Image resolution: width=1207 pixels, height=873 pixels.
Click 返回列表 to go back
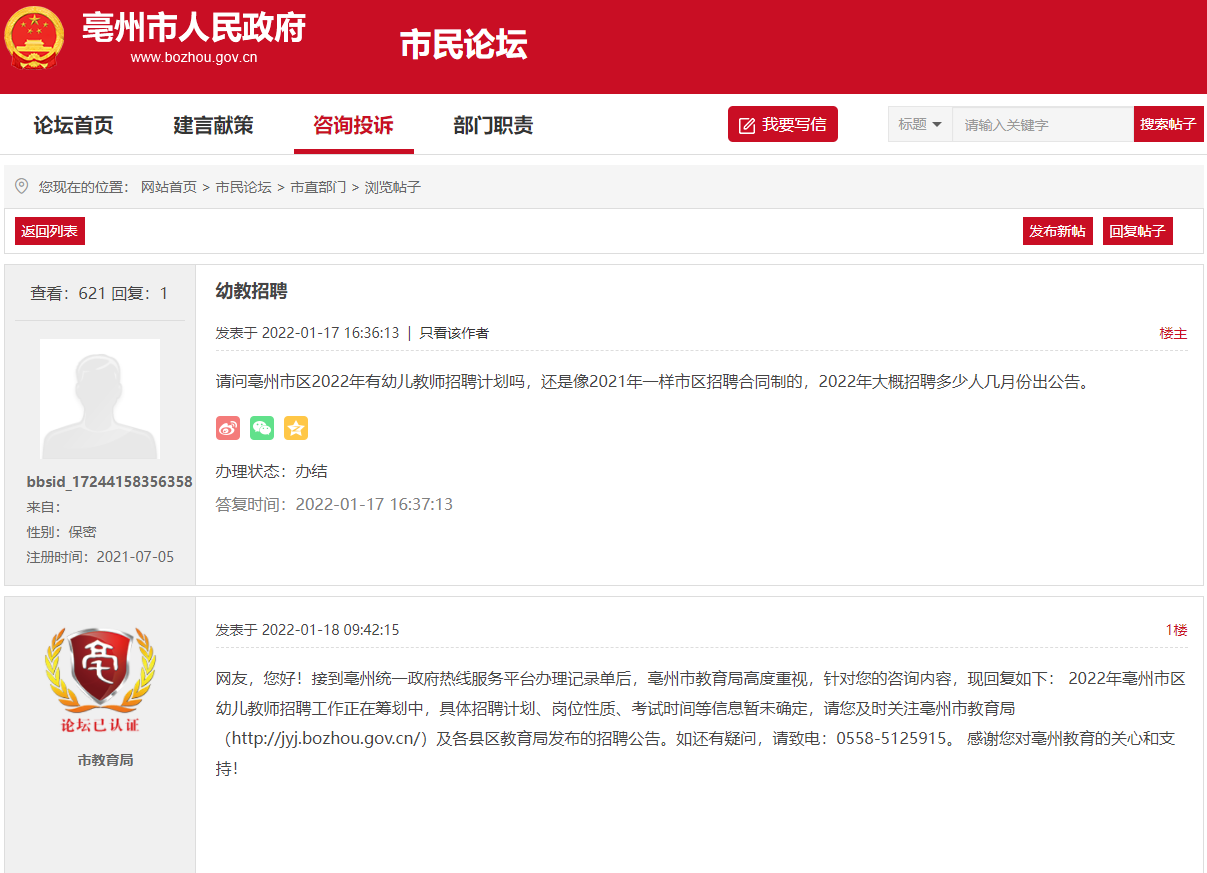pos(50,231)
